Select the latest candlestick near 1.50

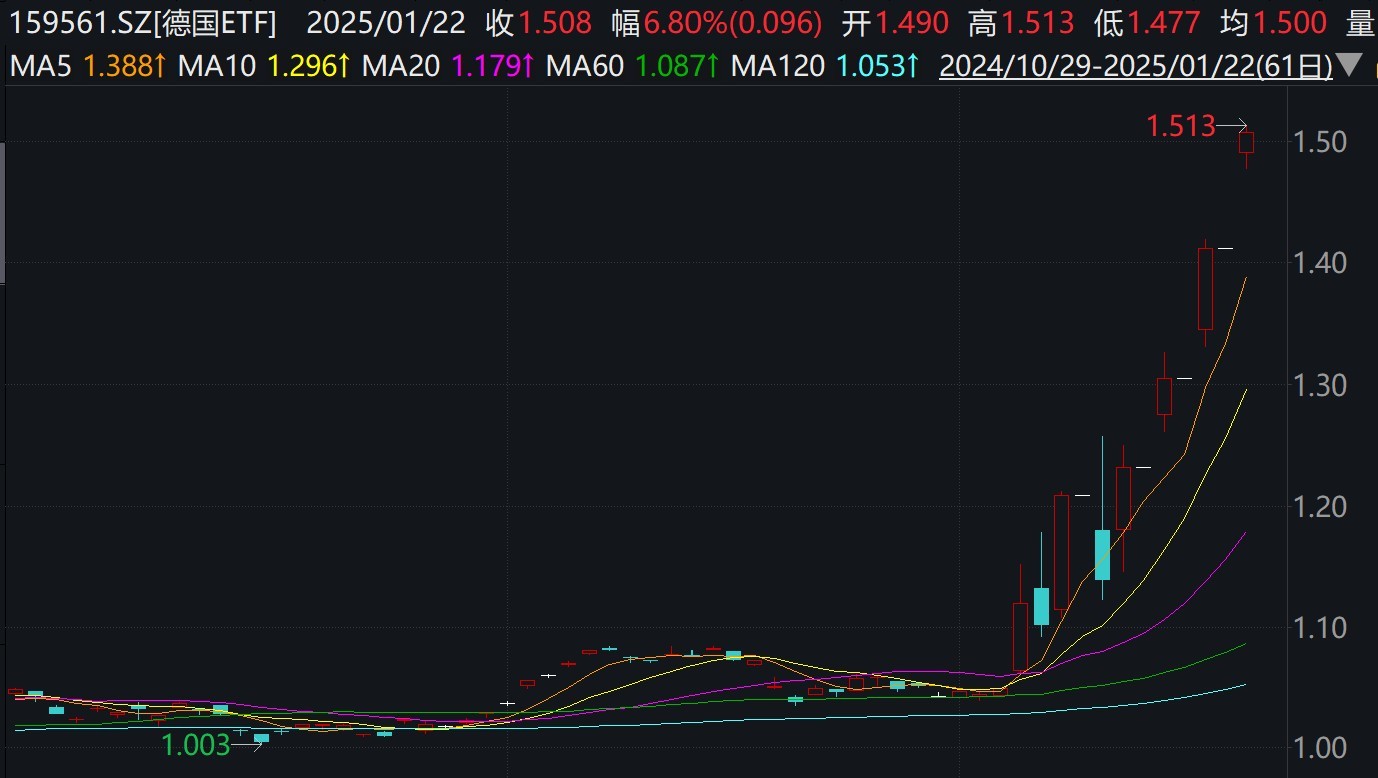[1246, 143]
